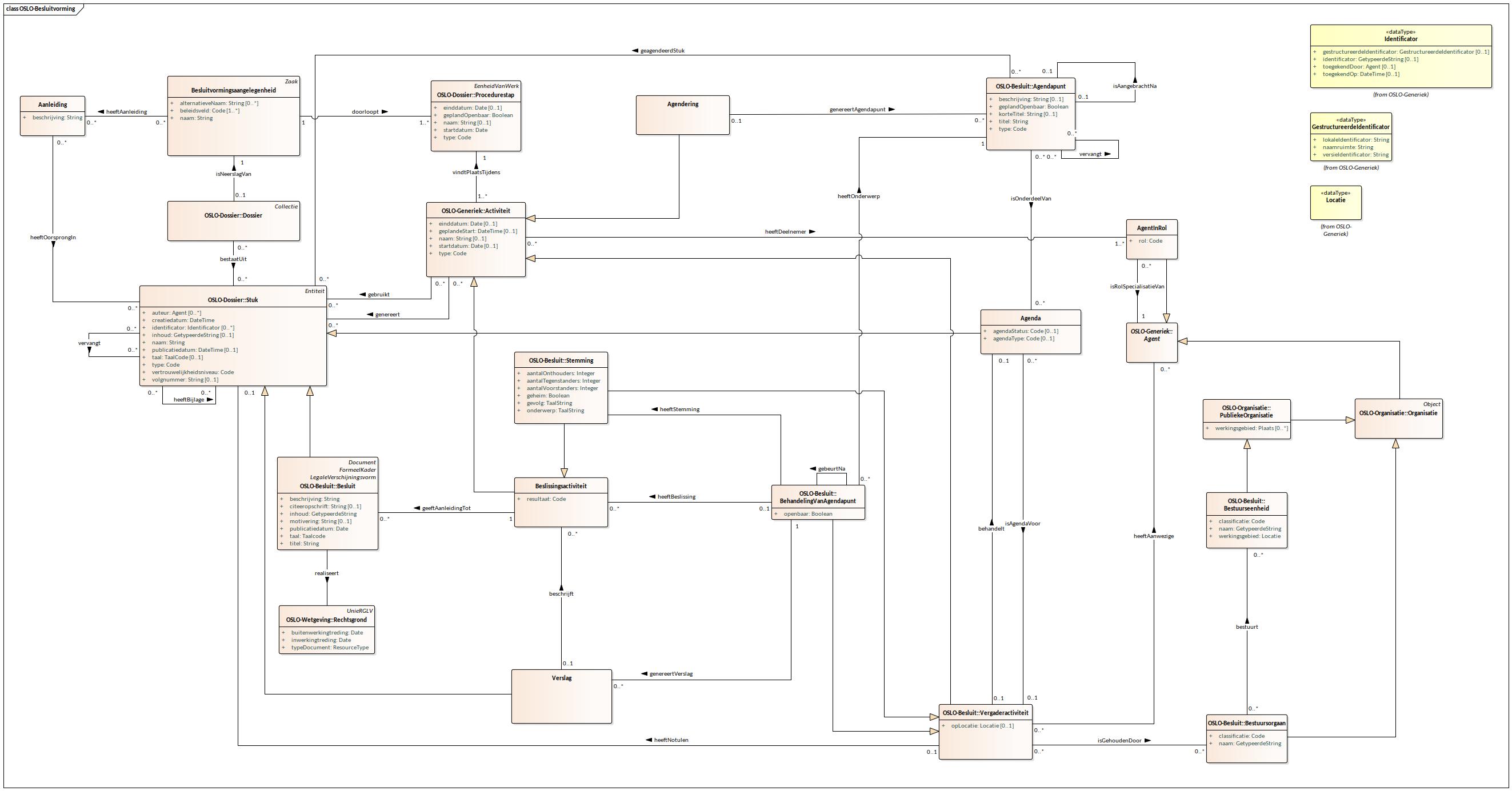The width and height of the screenshot is (1512, 791).
Task: Click the Identificator dataType box
Action: [1401, 39]
